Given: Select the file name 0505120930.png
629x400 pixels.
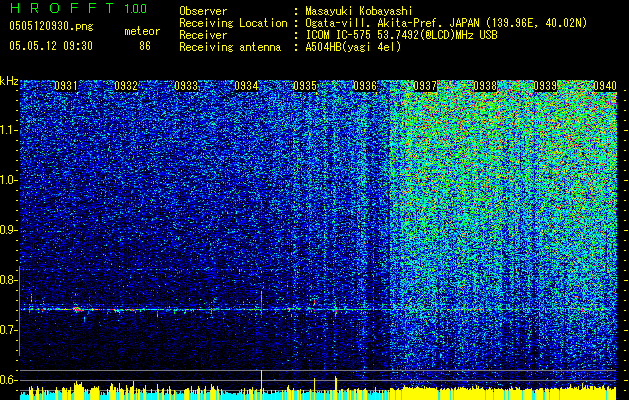Looking at the screenshot, I should coord(51,26).
